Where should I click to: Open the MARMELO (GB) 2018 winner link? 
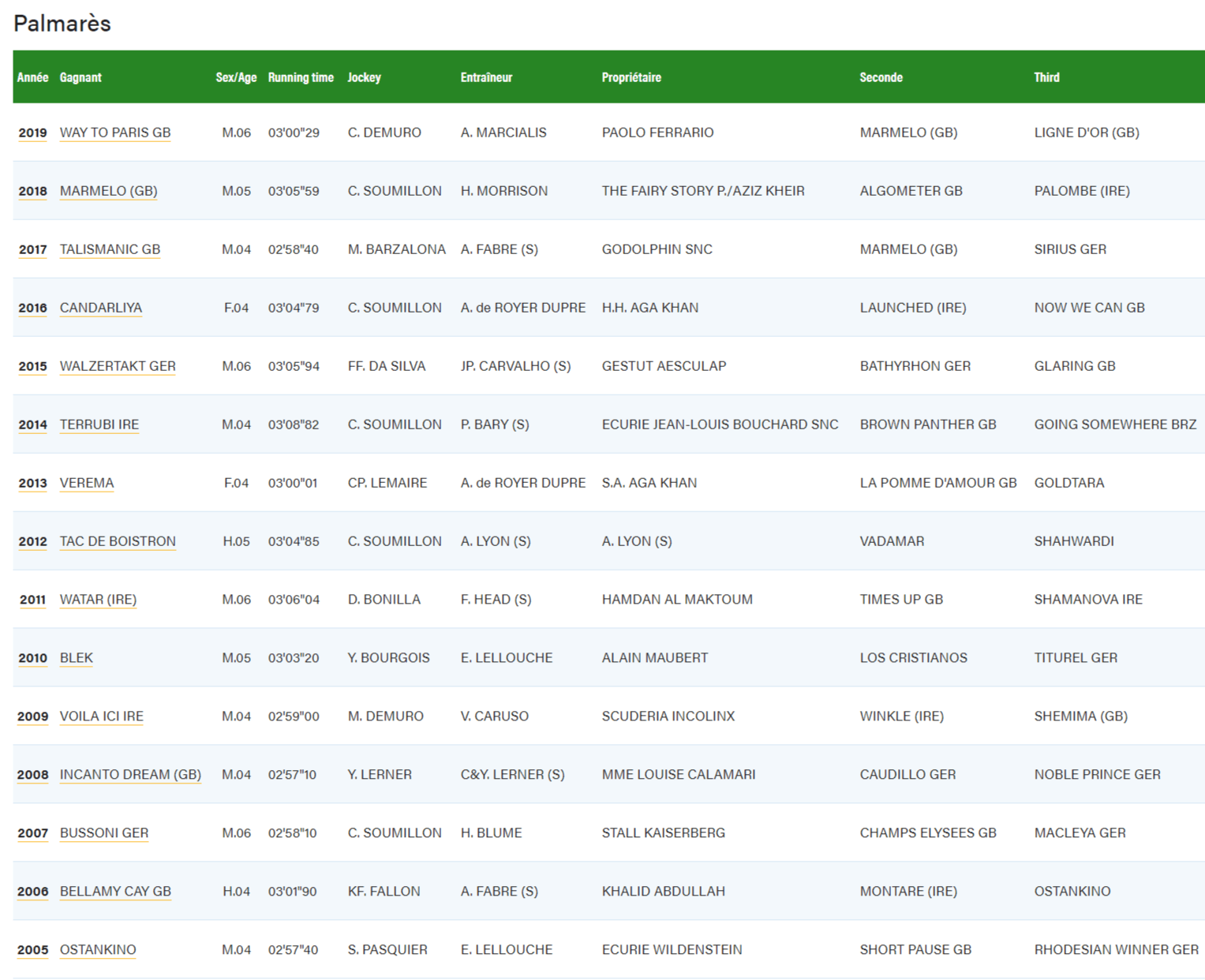pos(108,190)
